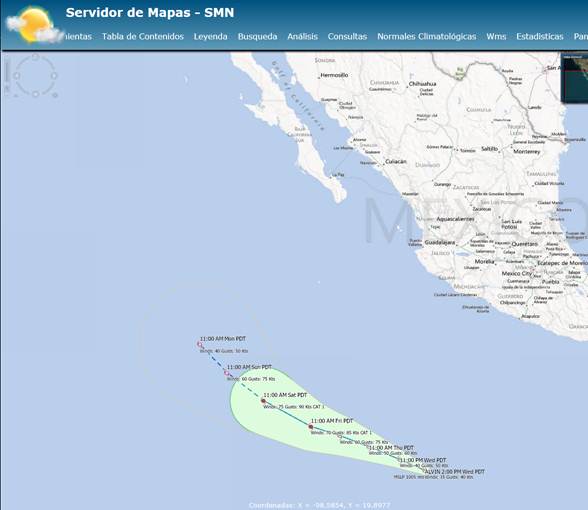Pan map south with compass bottom circle
This screenshot has height=510, width=588.
pyautogui.click(x=35, y=94)
